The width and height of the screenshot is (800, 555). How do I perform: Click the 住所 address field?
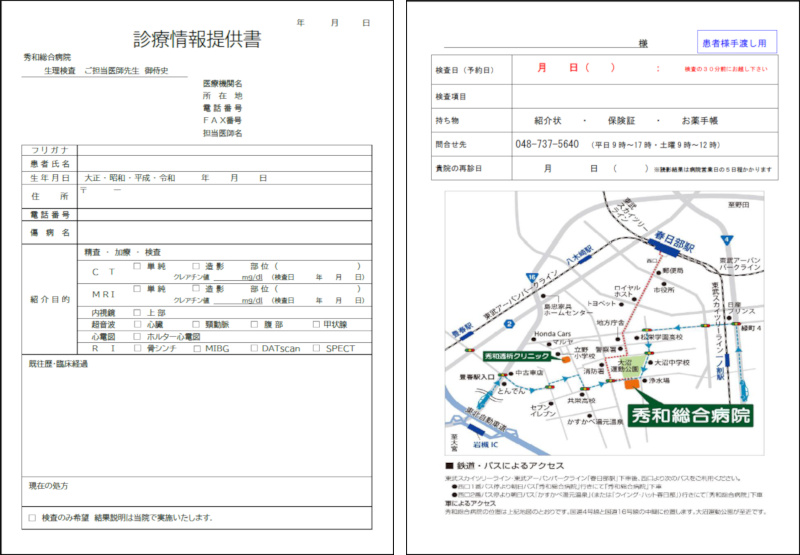point(224,196)
